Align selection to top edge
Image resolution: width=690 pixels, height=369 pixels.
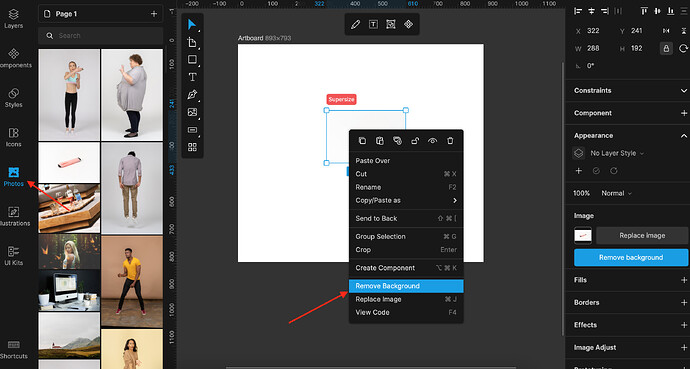pyautogui.click(x=644, y=11)
